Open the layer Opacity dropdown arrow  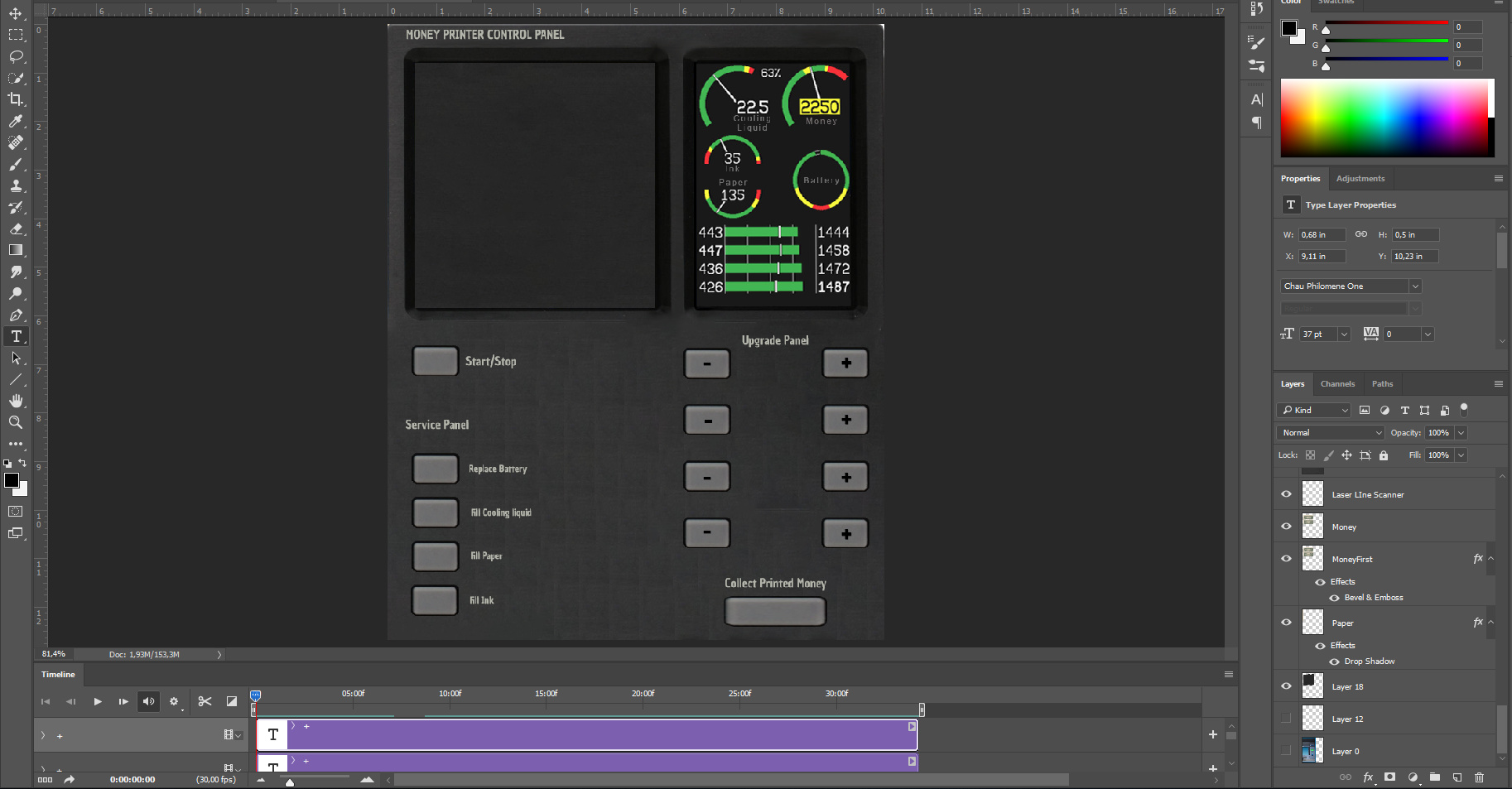1461,433
